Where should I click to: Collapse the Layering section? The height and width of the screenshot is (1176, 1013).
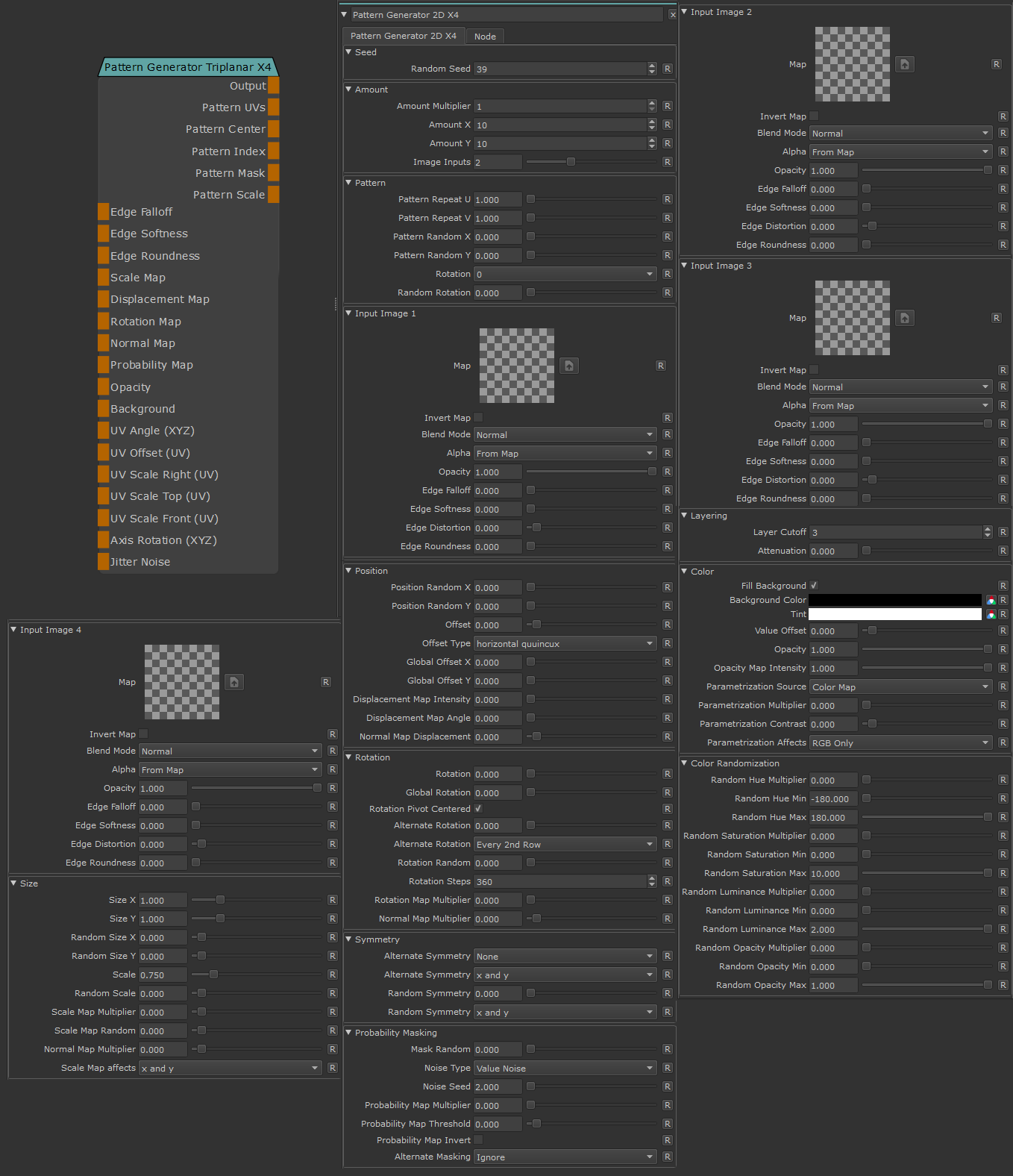684,515
